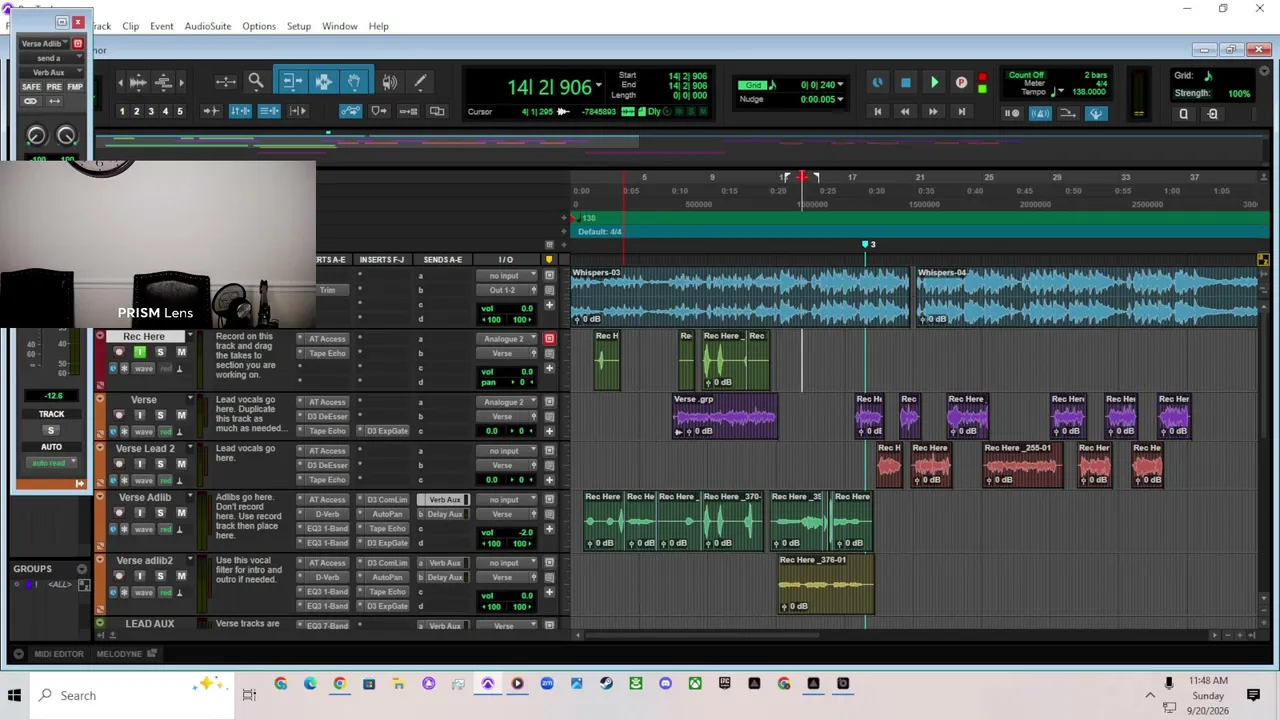Start playback with the Play button
Screen dimensions: 1280x720
coord(934,83)
